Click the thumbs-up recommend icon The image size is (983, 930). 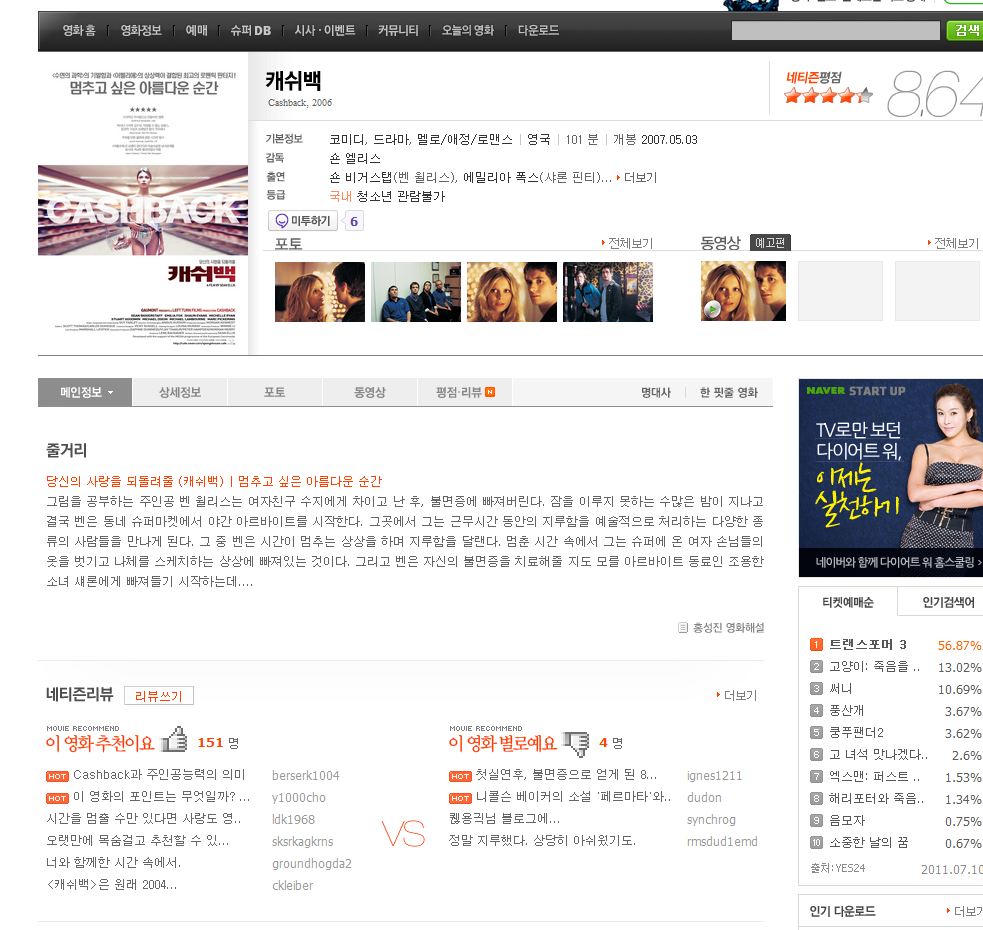click(x=175, y=739)
